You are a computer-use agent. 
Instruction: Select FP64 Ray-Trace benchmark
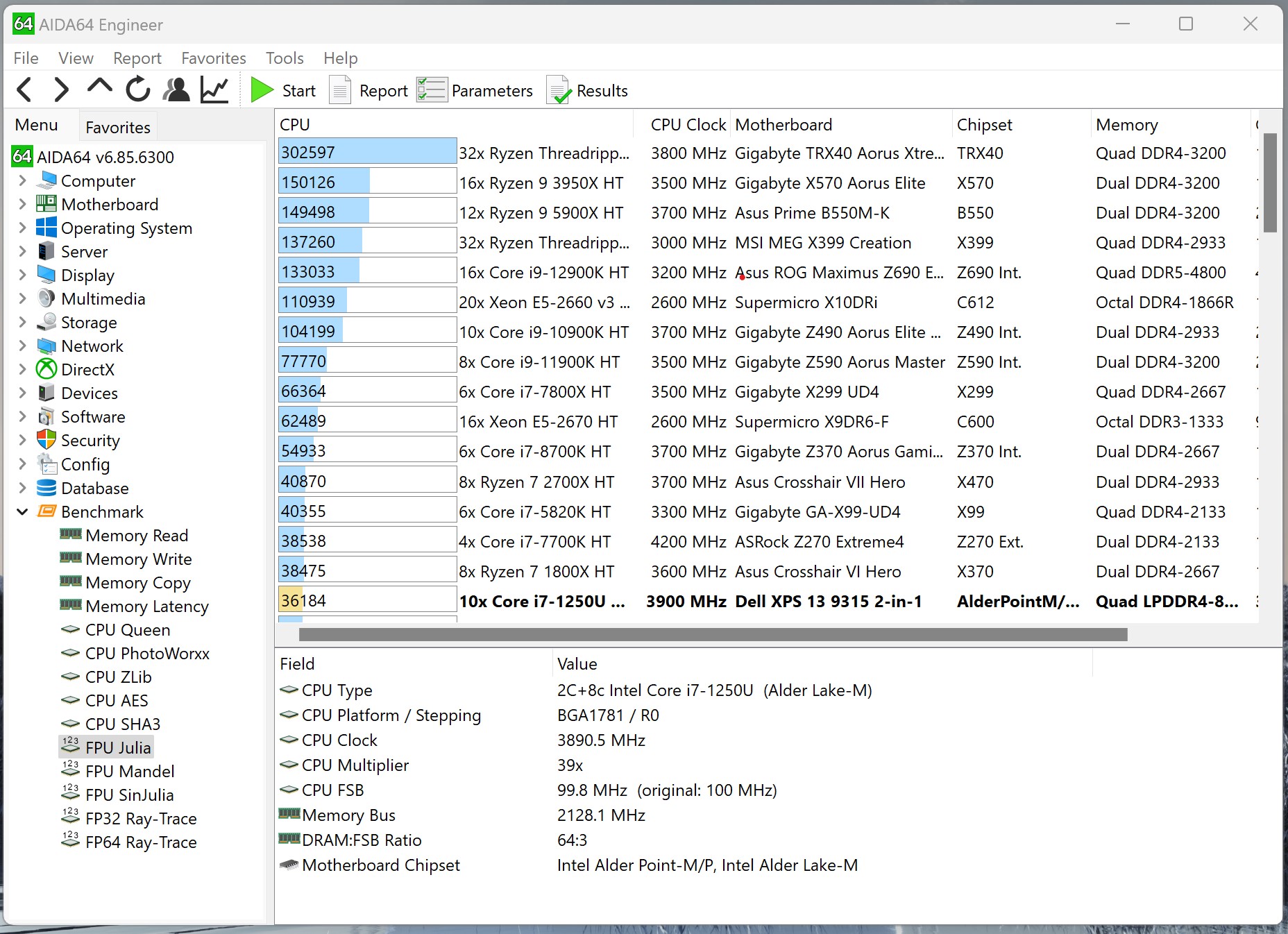(141, 842)
